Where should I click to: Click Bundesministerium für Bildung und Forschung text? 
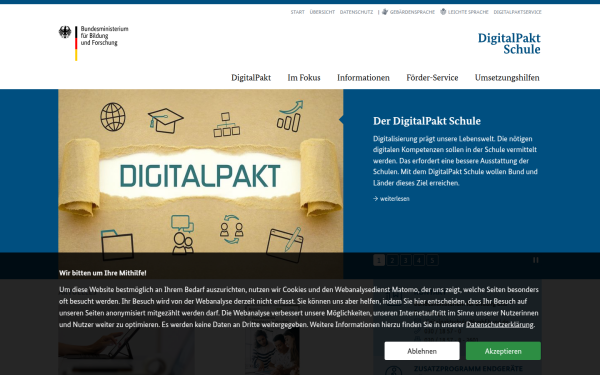pyautogui.click(x=104, y=36)
